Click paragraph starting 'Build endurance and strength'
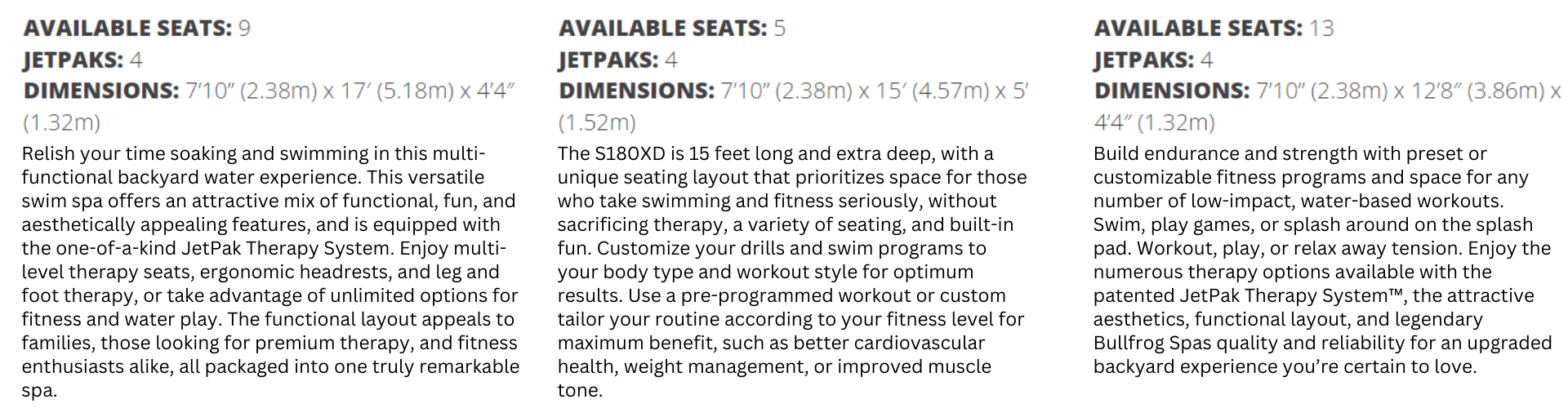The image size is (1568, 408). pos(1323,259)
